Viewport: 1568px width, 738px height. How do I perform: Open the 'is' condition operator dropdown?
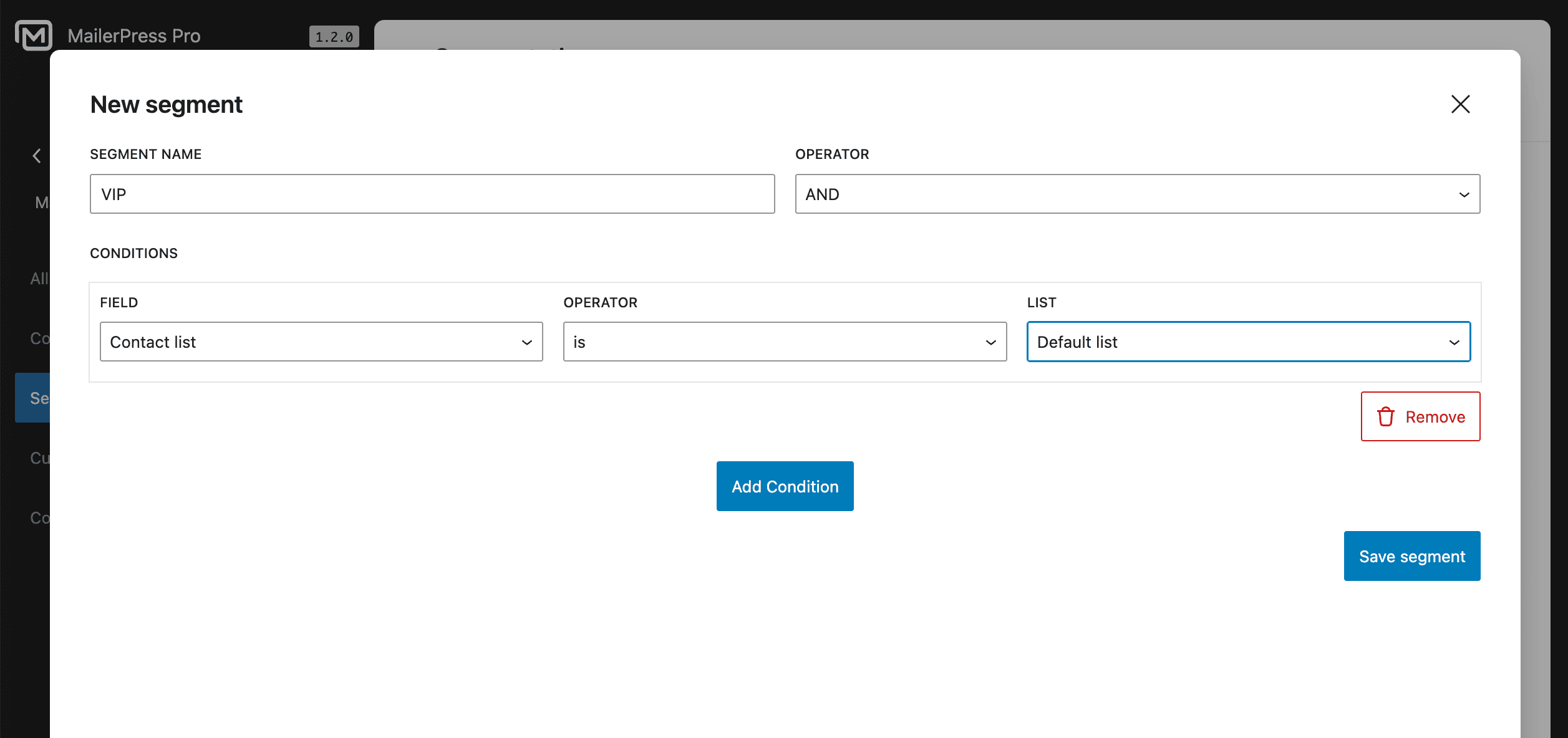(x=784, y=342)
